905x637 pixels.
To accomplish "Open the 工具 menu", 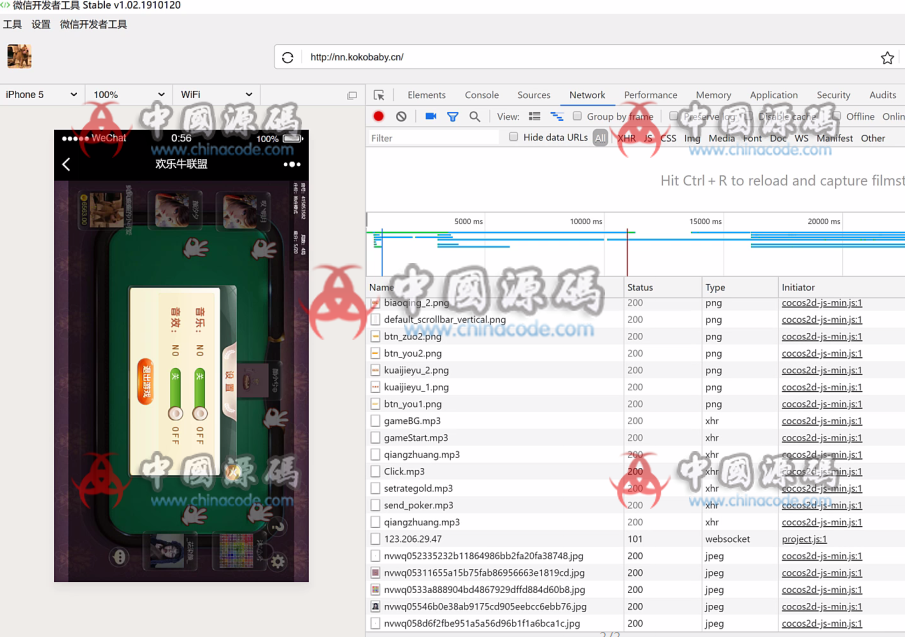I will pyautogui.click(x=12, y=25).
